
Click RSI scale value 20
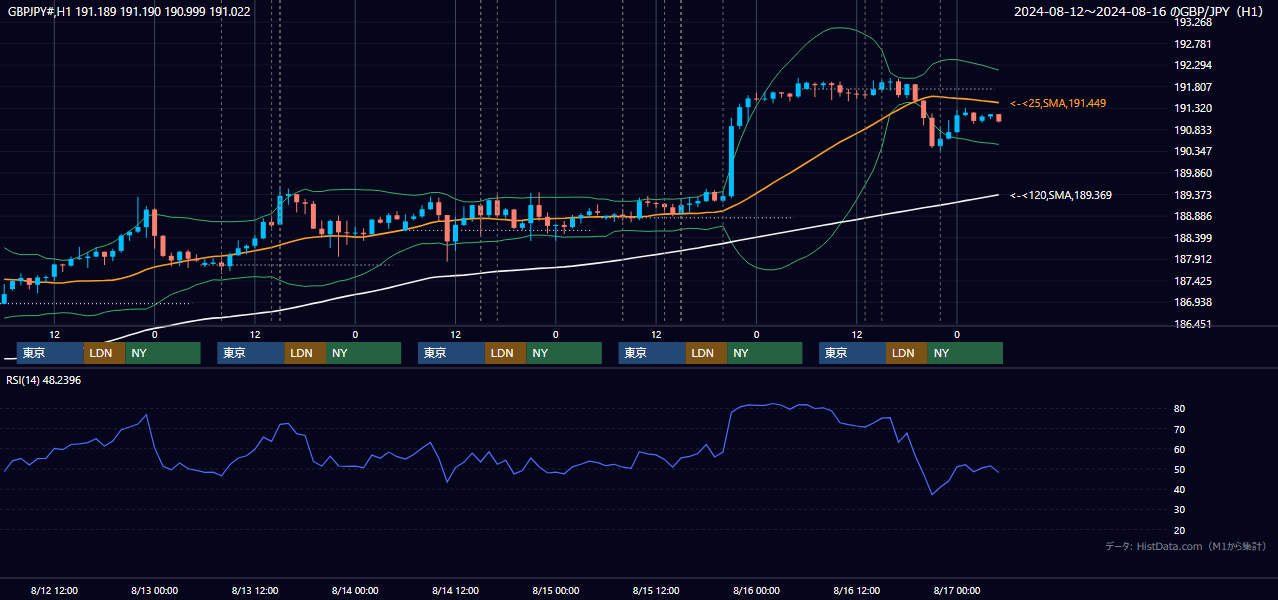[1180, 530]
